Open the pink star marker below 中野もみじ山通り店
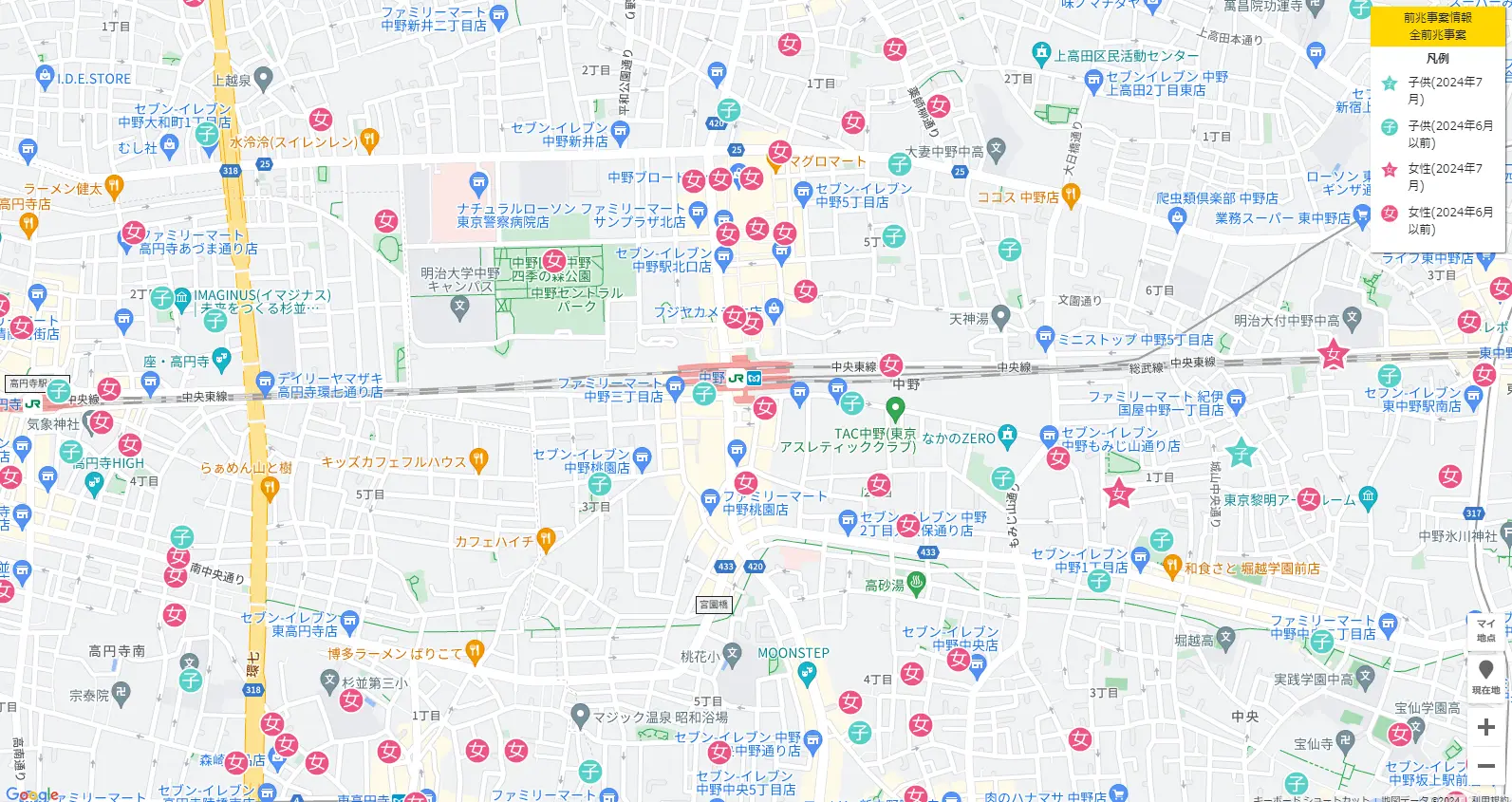1512x802 pixels. [1119, 494]
